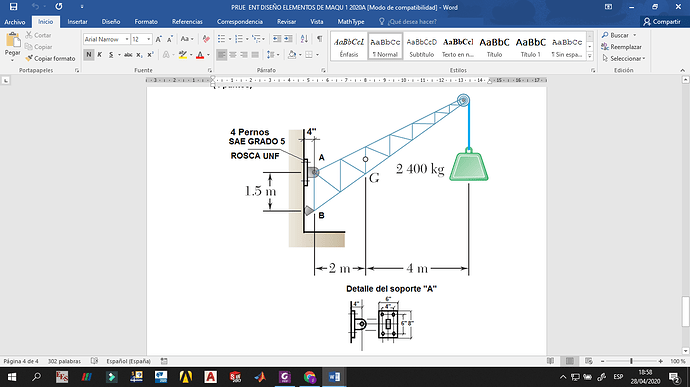
Task: Clear all formatting eraser icon
Action: (x=206, y=39)
